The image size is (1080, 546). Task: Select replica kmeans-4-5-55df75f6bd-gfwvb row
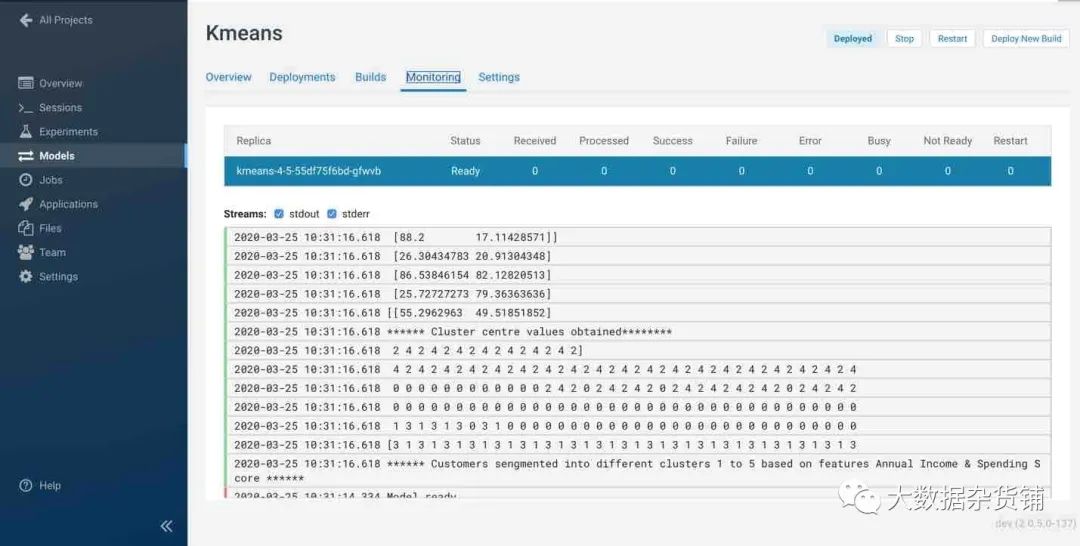point(637,171)
